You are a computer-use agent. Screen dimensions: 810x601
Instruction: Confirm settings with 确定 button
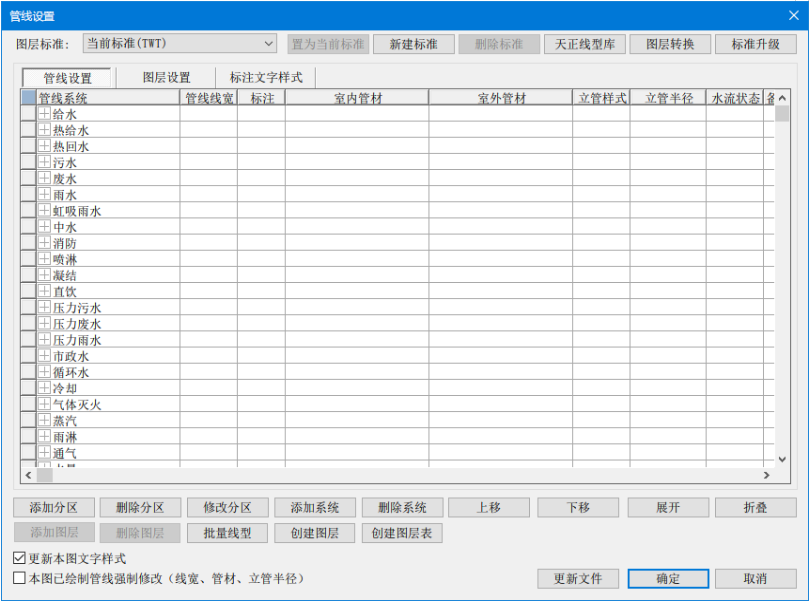667,578
